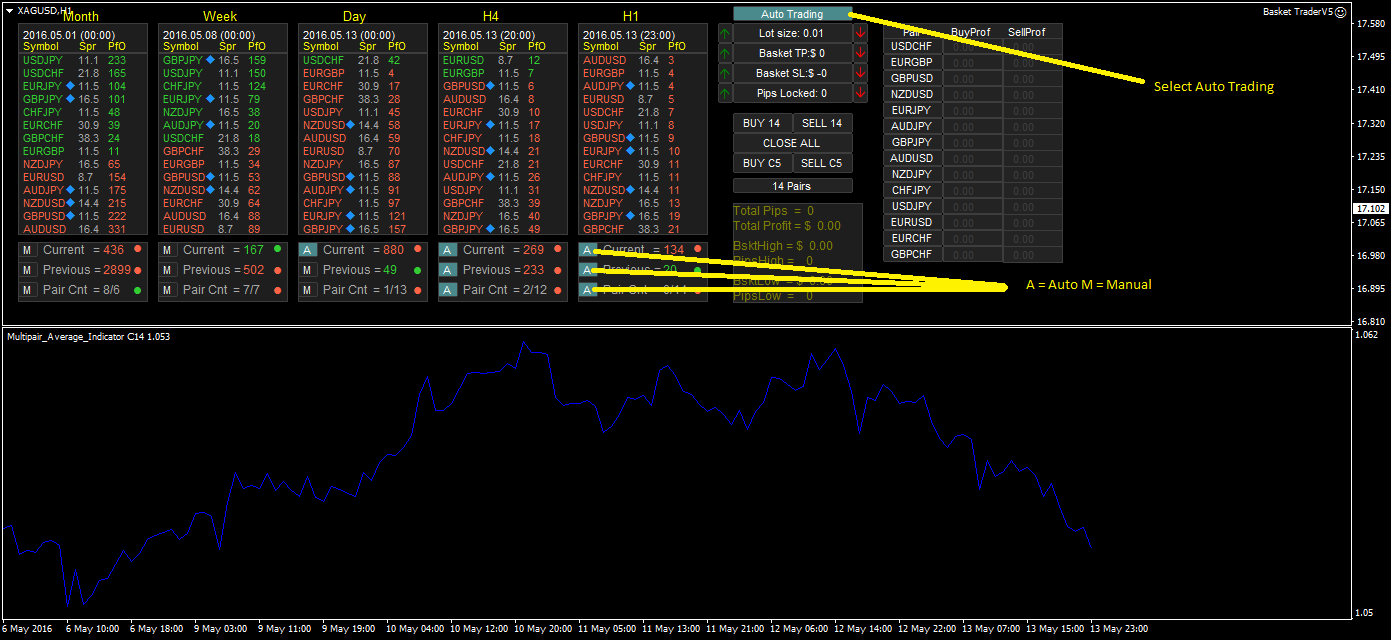This screenshot has width=1391, height=640.
Task: Click green up arrow beside Basket SL
Action: click(725, 73)
